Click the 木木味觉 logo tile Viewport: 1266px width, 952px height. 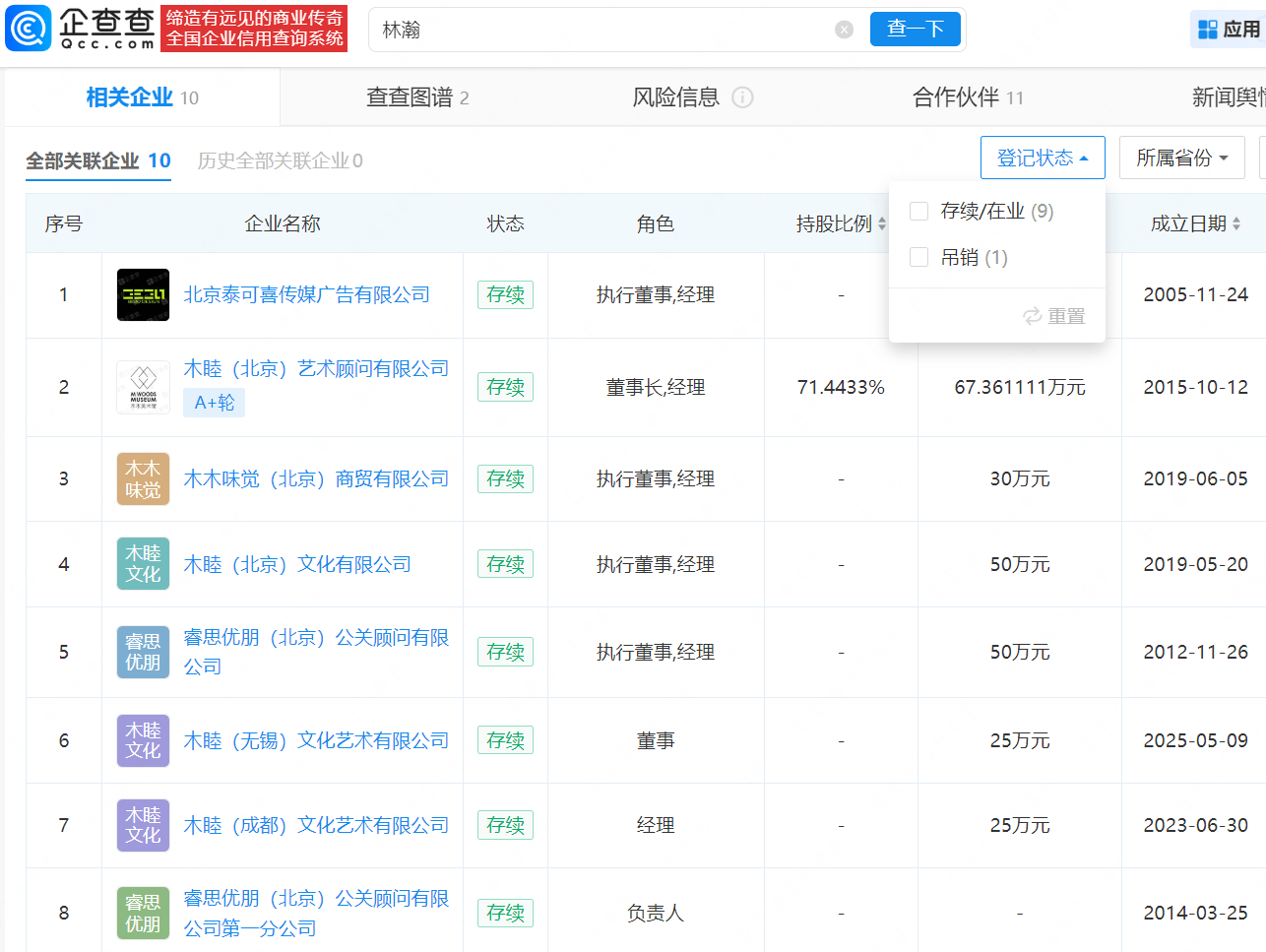143,478
